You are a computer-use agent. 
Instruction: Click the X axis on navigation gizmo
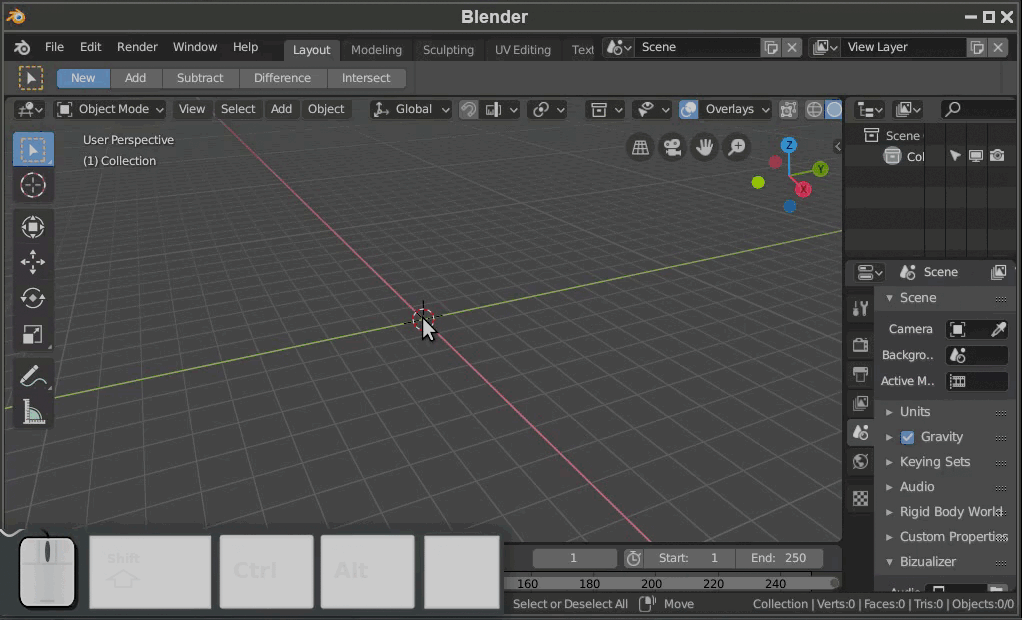(803, 189)
